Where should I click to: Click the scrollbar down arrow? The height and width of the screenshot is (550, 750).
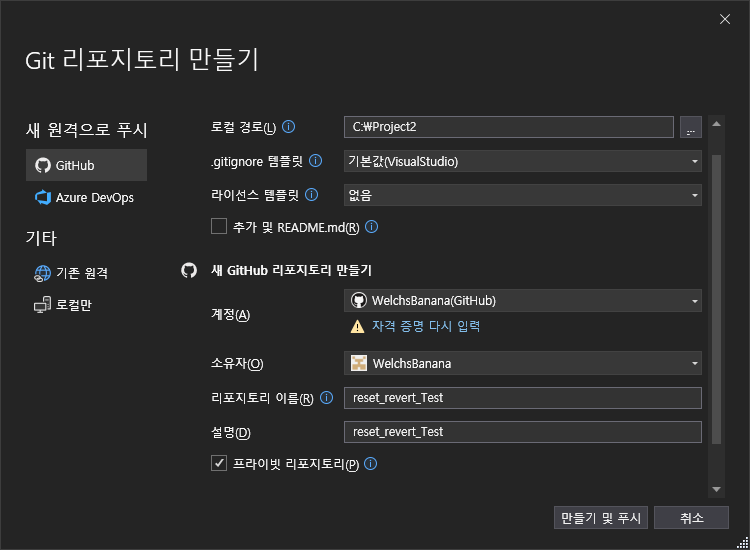coord(716,489)
